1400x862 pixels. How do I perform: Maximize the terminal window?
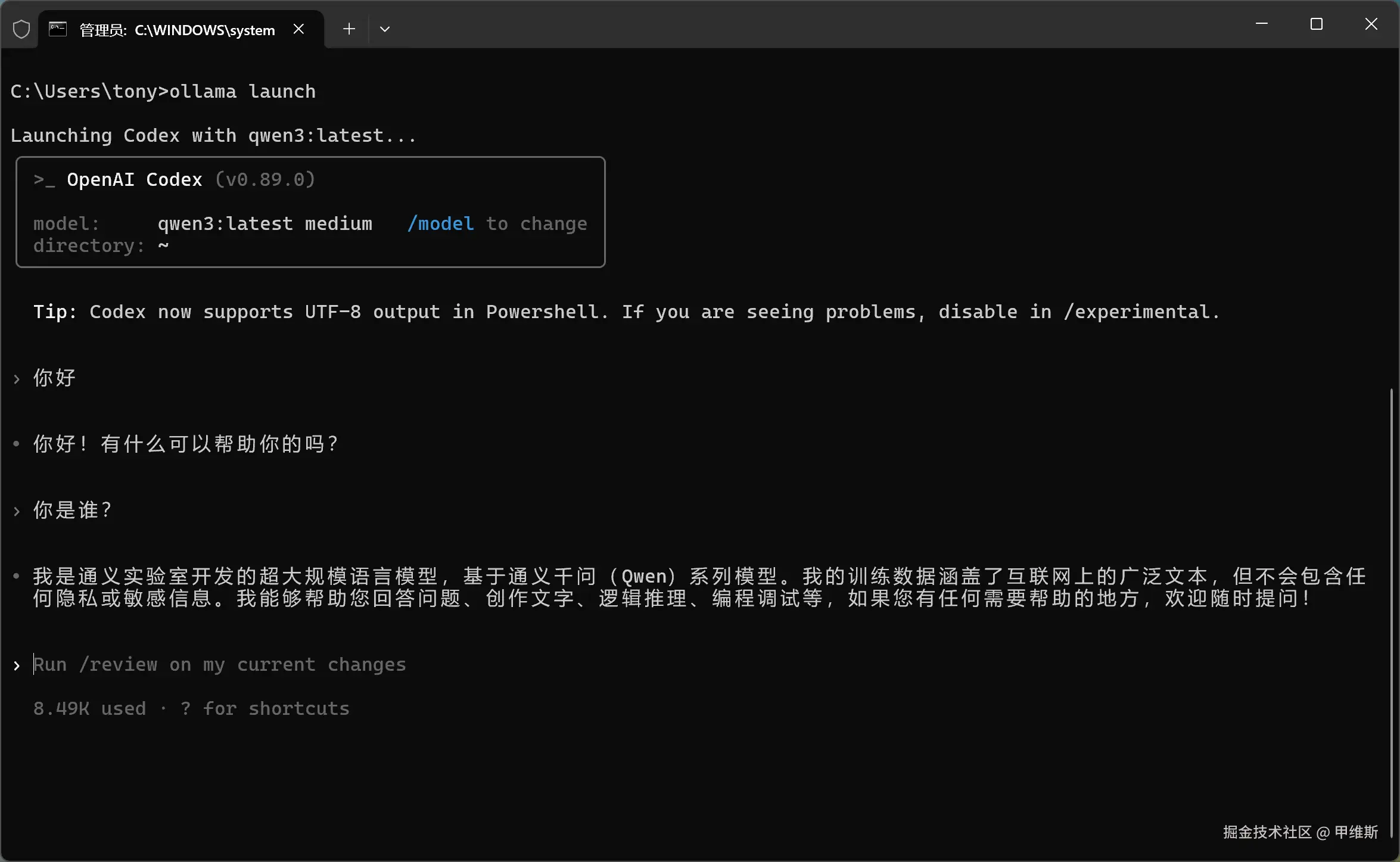click(1316, 24)
